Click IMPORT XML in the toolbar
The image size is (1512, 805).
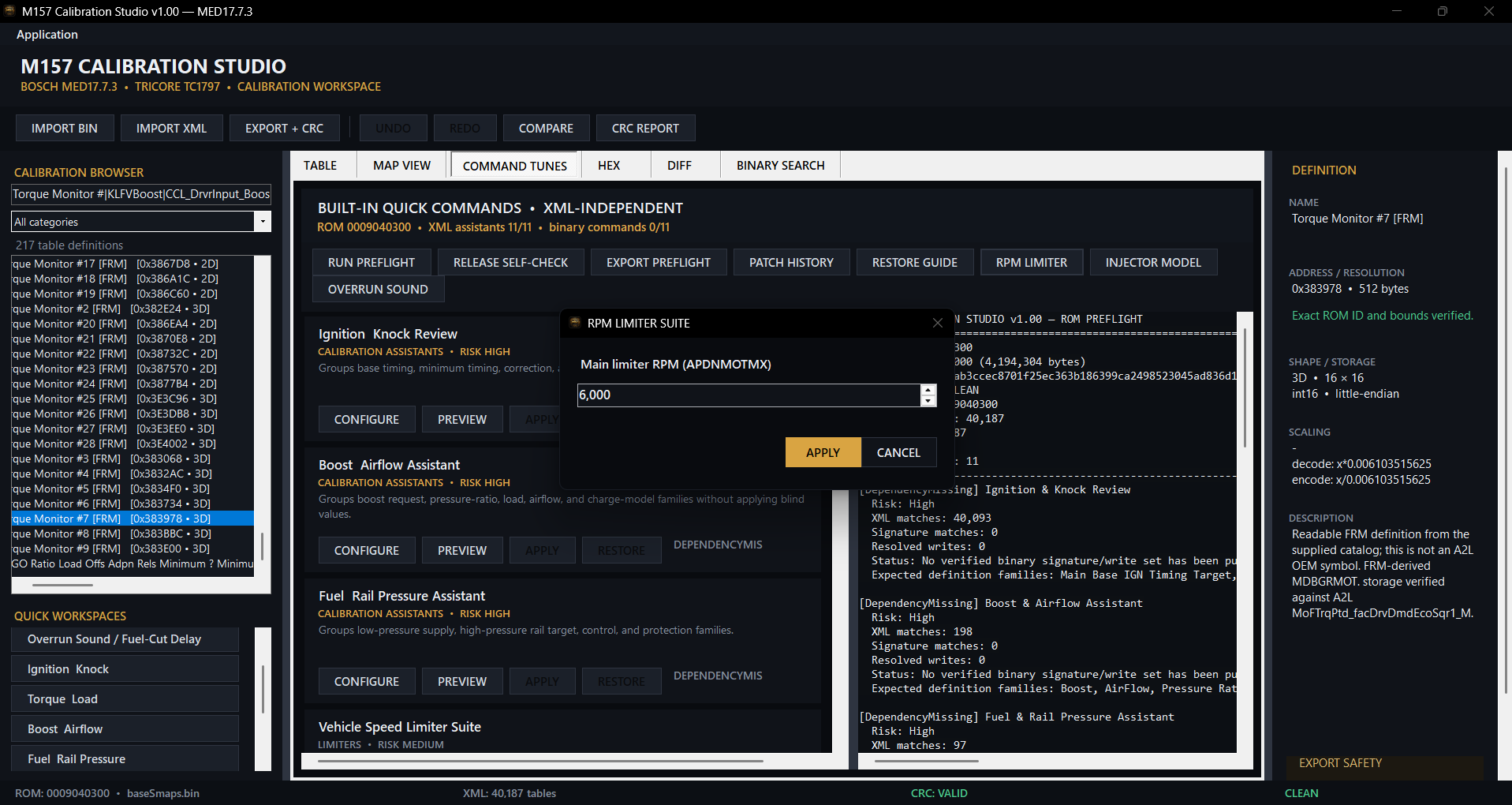(171, 128)
